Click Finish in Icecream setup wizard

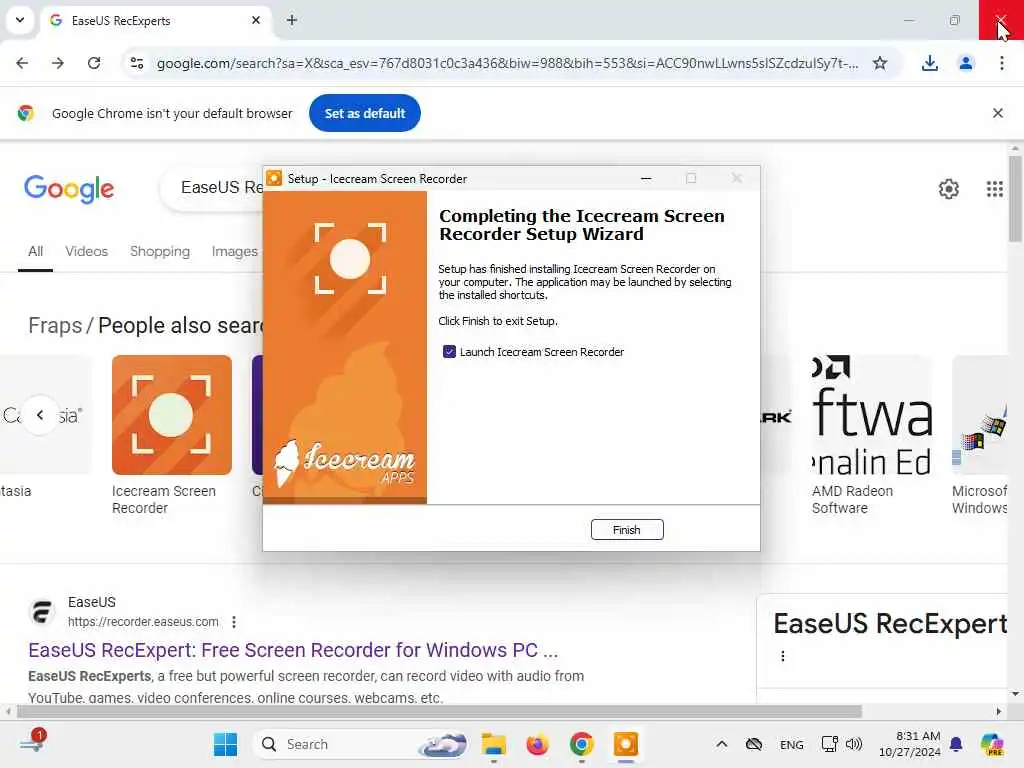[x=627, y=530]
